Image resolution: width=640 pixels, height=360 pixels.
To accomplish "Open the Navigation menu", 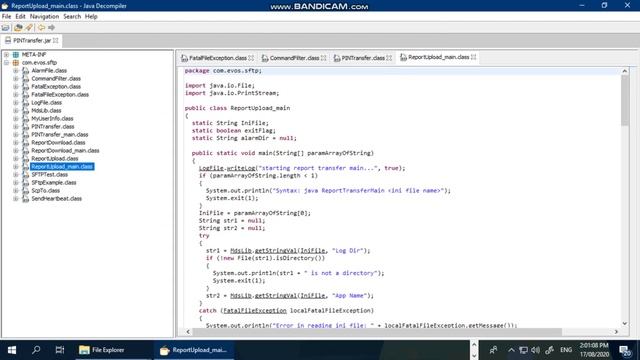I will (x=44, y=16).
